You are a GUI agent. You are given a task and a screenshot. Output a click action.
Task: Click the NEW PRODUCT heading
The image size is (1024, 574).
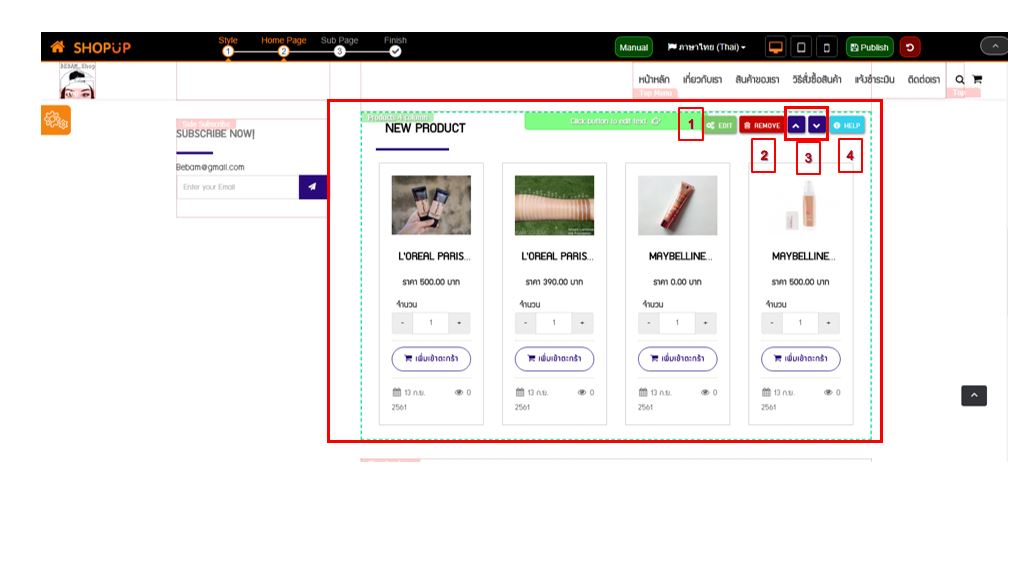(x=425, y=128)
